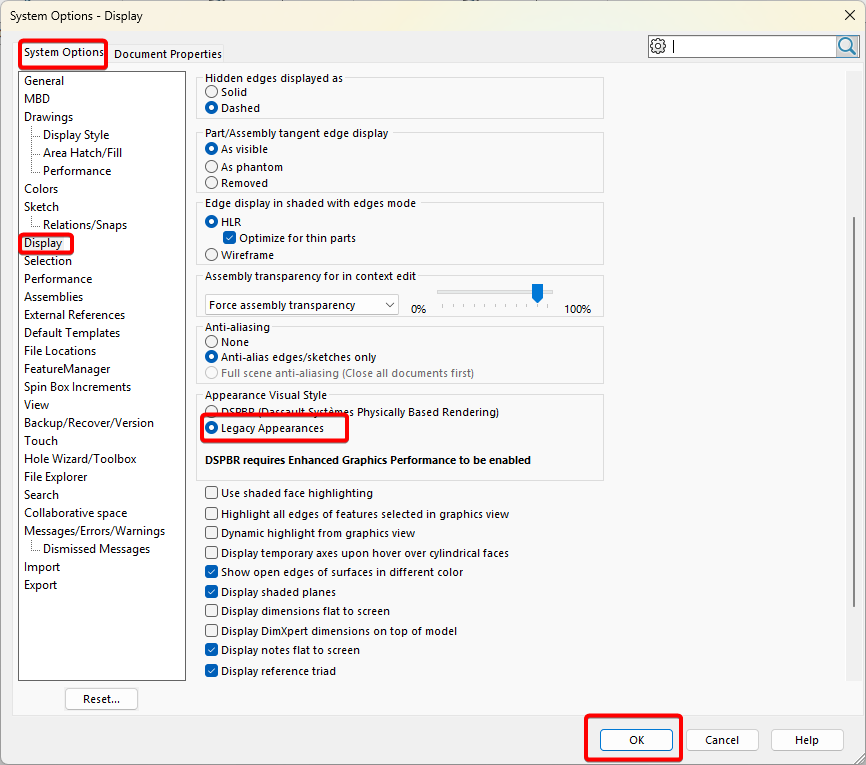Disable Display shaded planes checkbox

tap(212, 592)
